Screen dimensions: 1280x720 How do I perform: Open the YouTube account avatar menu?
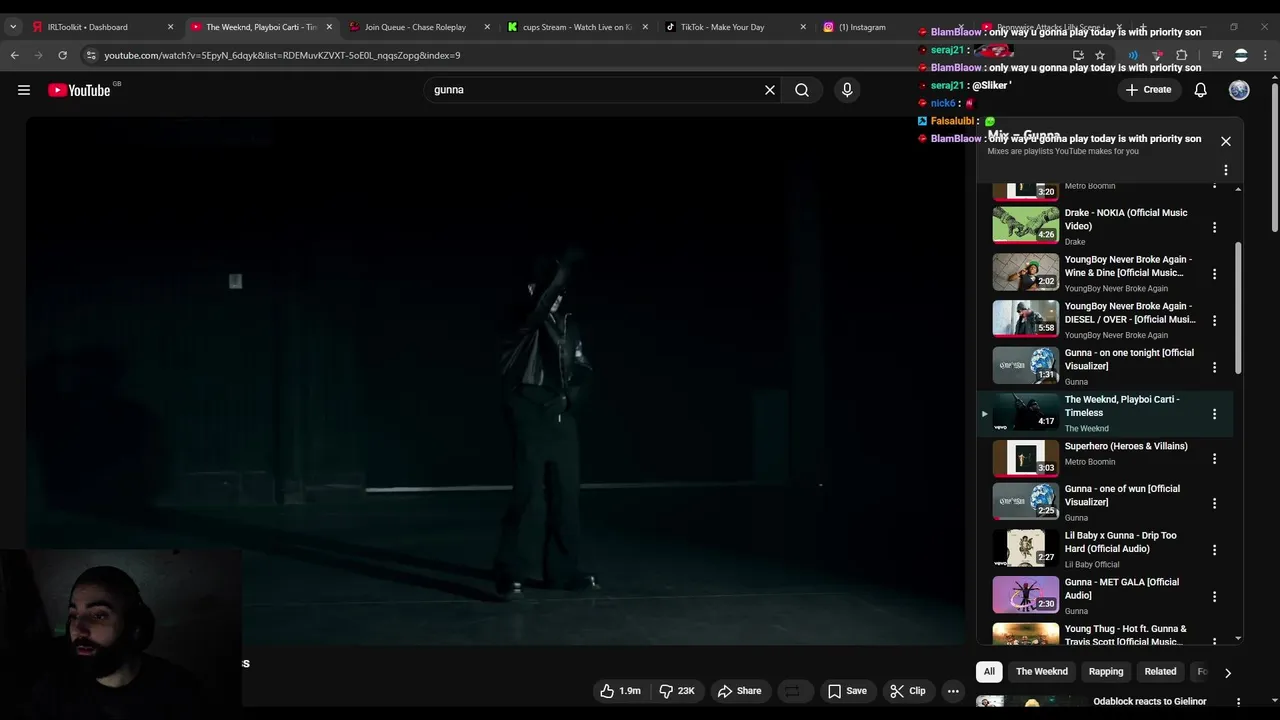click(1239, 90)
